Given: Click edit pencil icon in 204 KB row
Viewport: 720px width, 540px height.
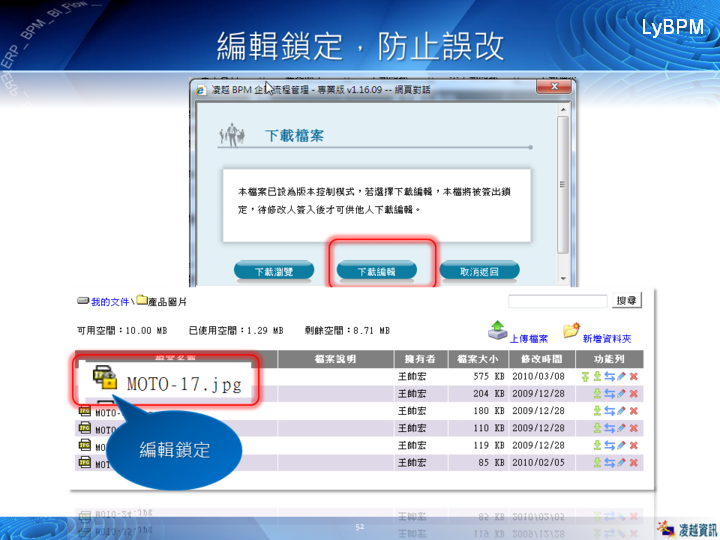Looking at the screenshot, I should click(621, 394).
